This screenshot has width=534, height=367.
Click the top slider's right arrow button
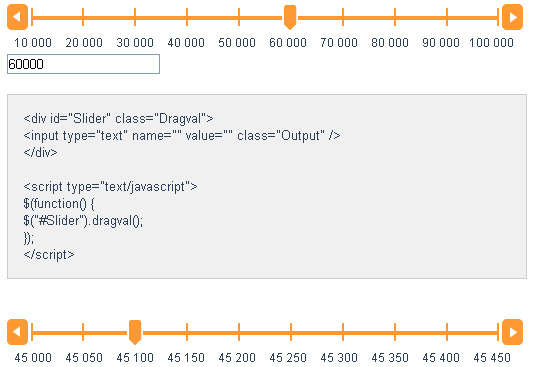click(x=513, y=17)
